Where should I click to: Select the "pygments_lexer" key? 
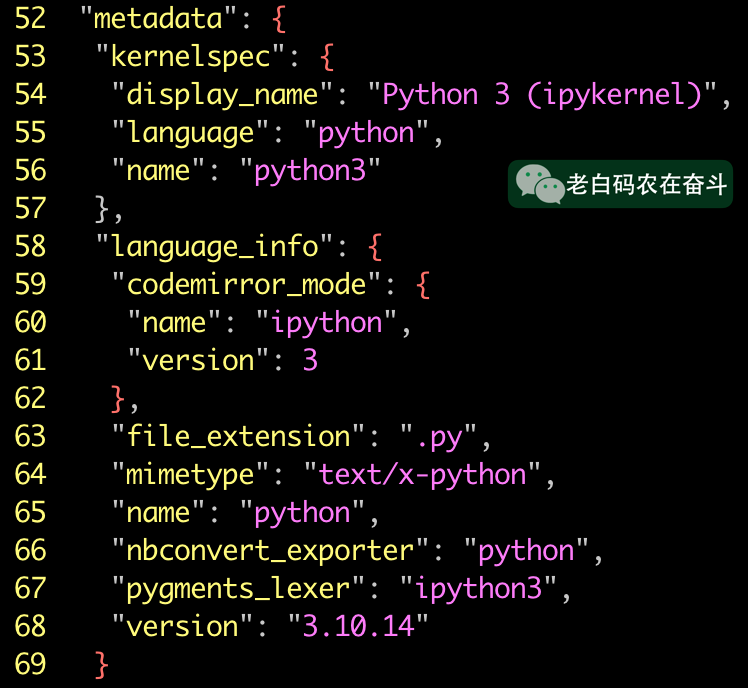pos(238,589)
